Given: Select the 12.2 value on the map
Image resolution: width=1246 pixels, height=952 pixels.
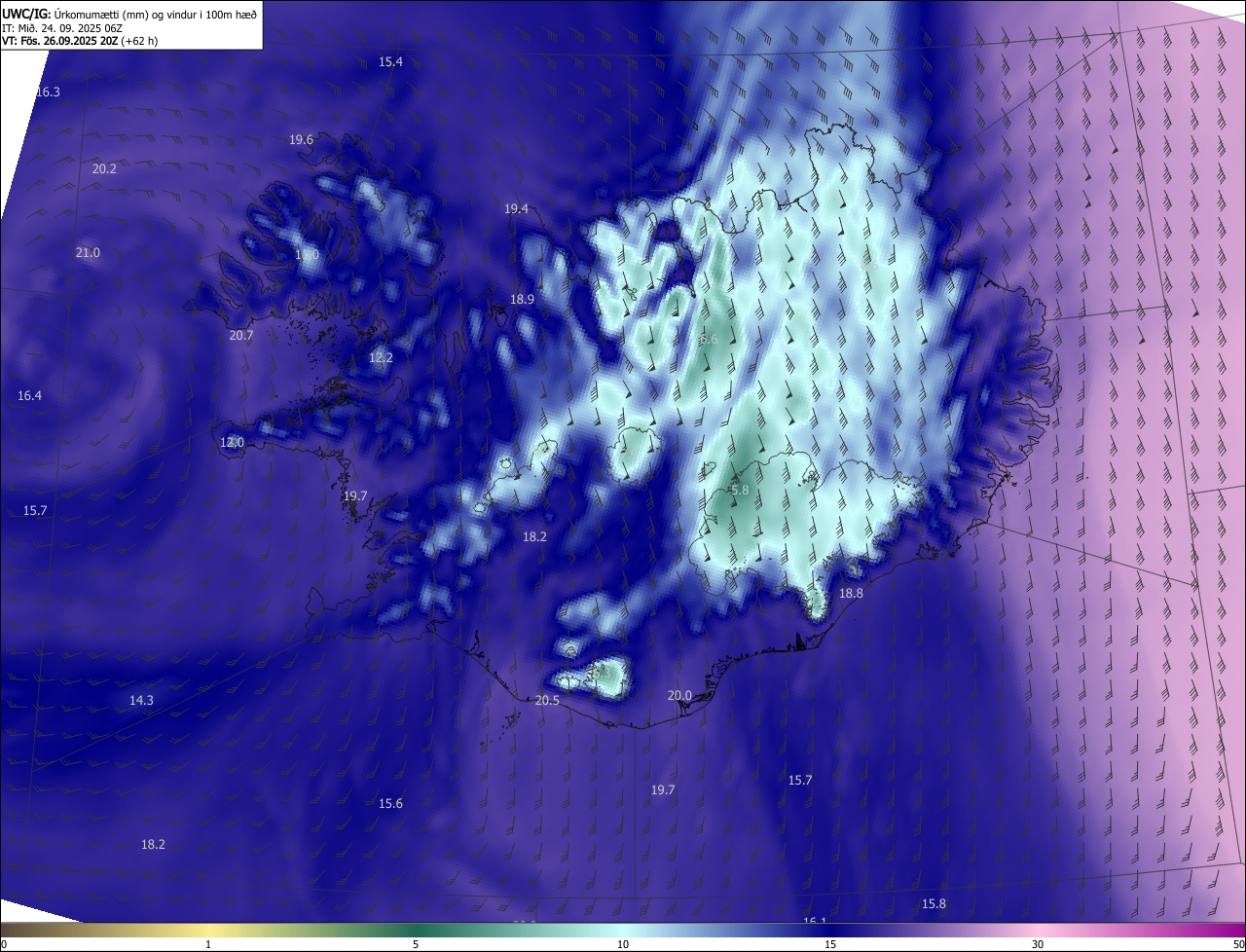Looking at the screenshot, I should pyautogui.click(x=381, y=358).
